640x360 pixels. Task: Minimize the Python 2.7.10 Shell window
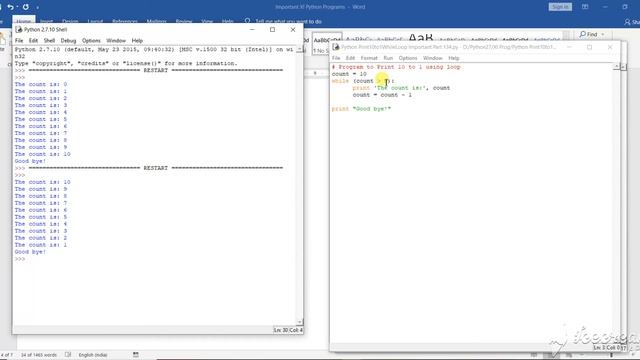pos(252,29)
